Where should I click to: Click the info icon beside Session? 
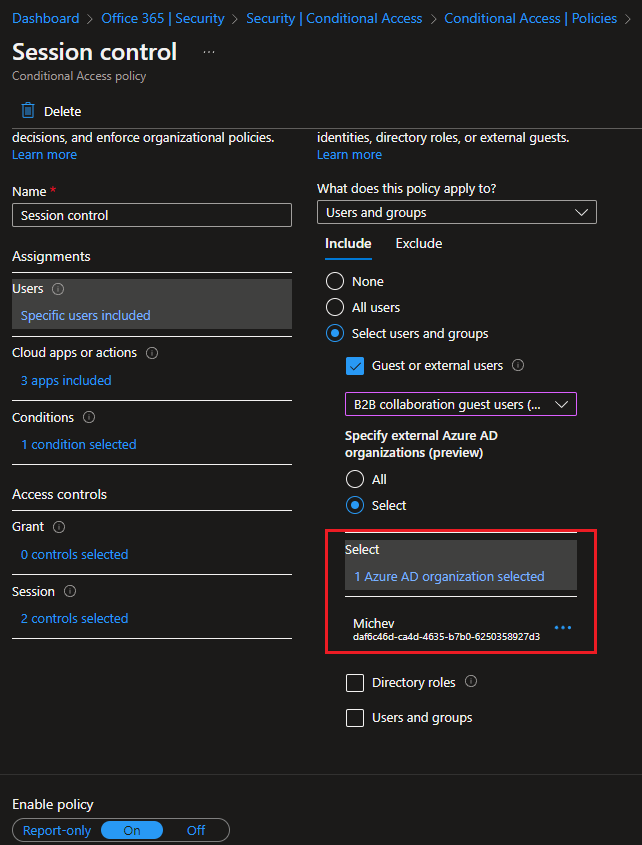(x=70, y=592)
